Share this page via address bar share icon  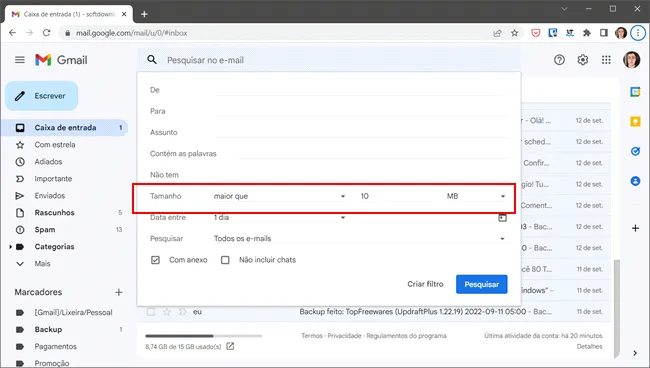tap(497, 33)
